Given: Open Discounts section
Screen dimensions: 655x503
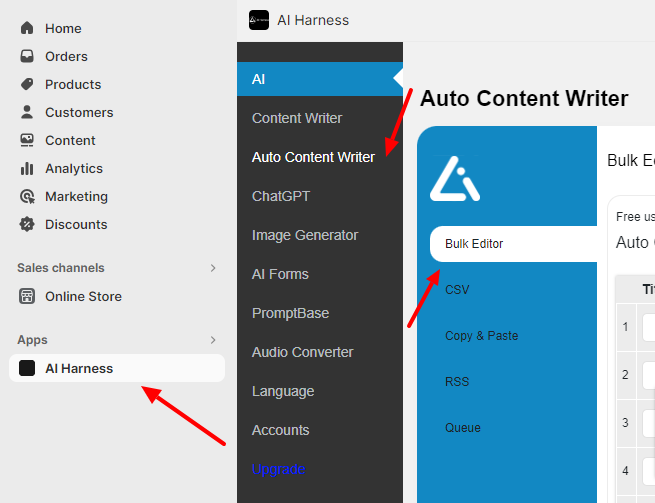Looking at the screenshot, I should (76, 224).
